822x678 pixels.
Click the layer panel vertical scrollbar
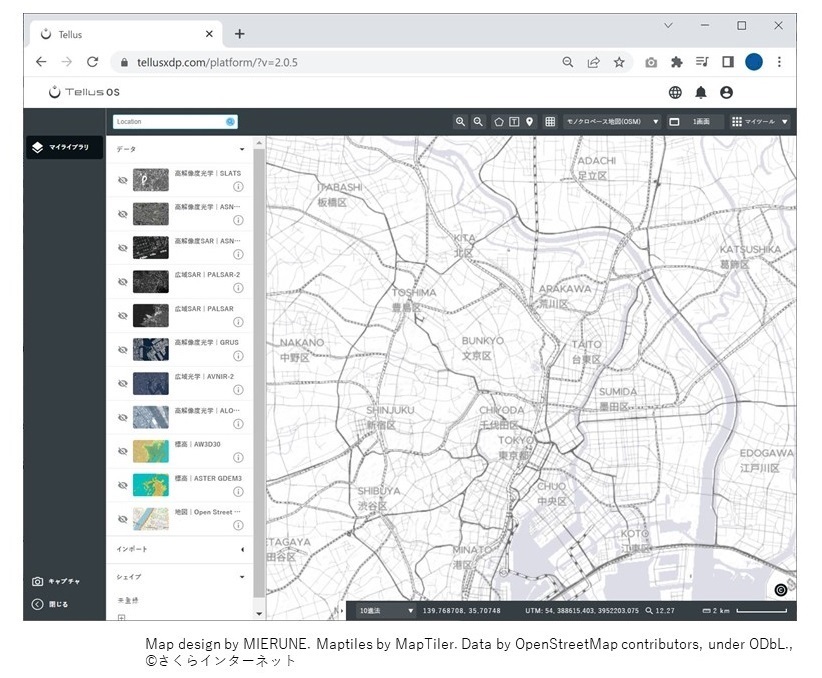click(x=259, y=372)
